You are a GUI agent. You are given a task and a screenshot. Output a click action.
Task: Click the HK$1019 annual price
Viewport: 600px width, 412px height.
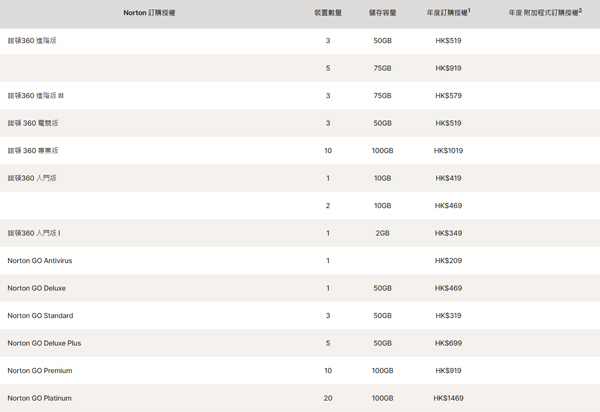[448, 151]
